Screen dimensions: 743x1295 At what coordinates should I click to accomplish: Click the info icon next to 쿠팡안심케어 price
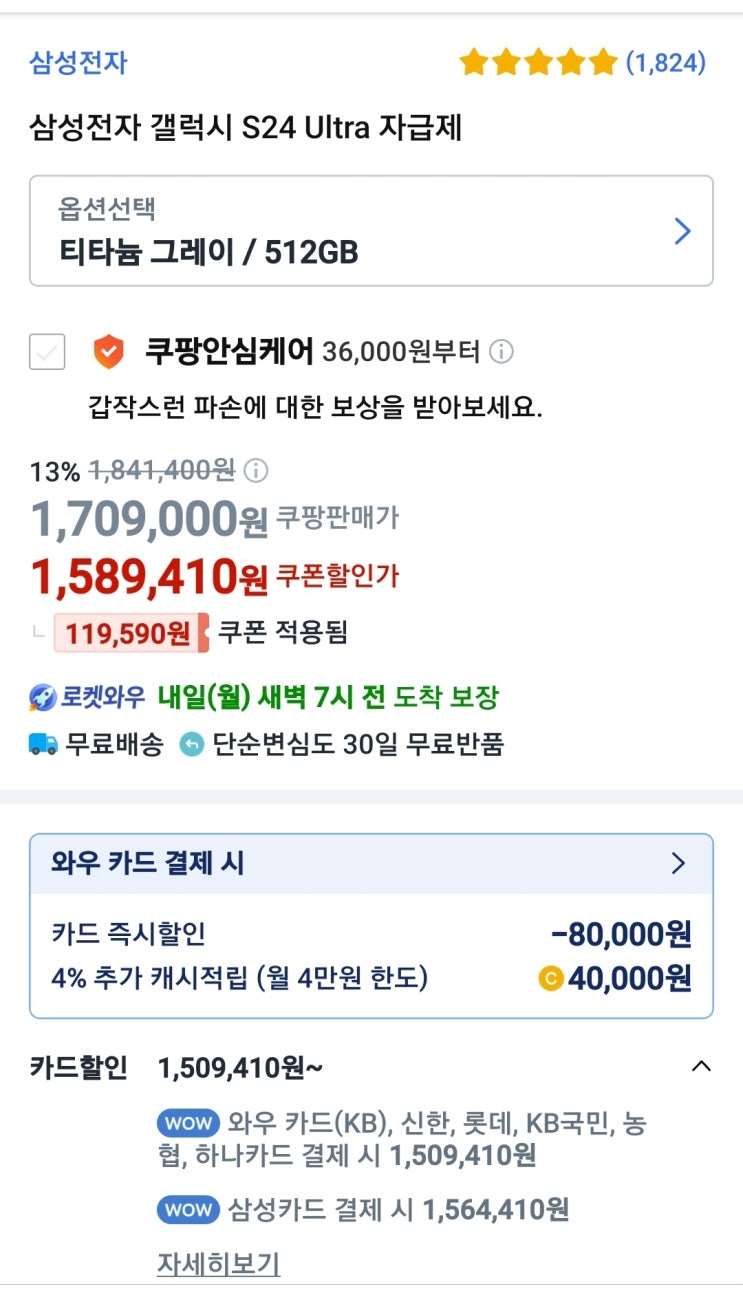pyautogui.click(x=502, y=352)
